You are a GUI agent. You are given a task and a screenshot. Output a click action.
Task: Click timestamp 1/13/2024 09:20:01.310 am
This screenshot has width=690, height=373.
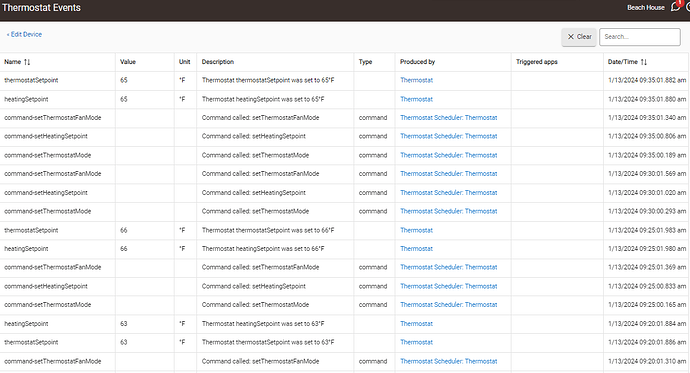coord(647,361)
